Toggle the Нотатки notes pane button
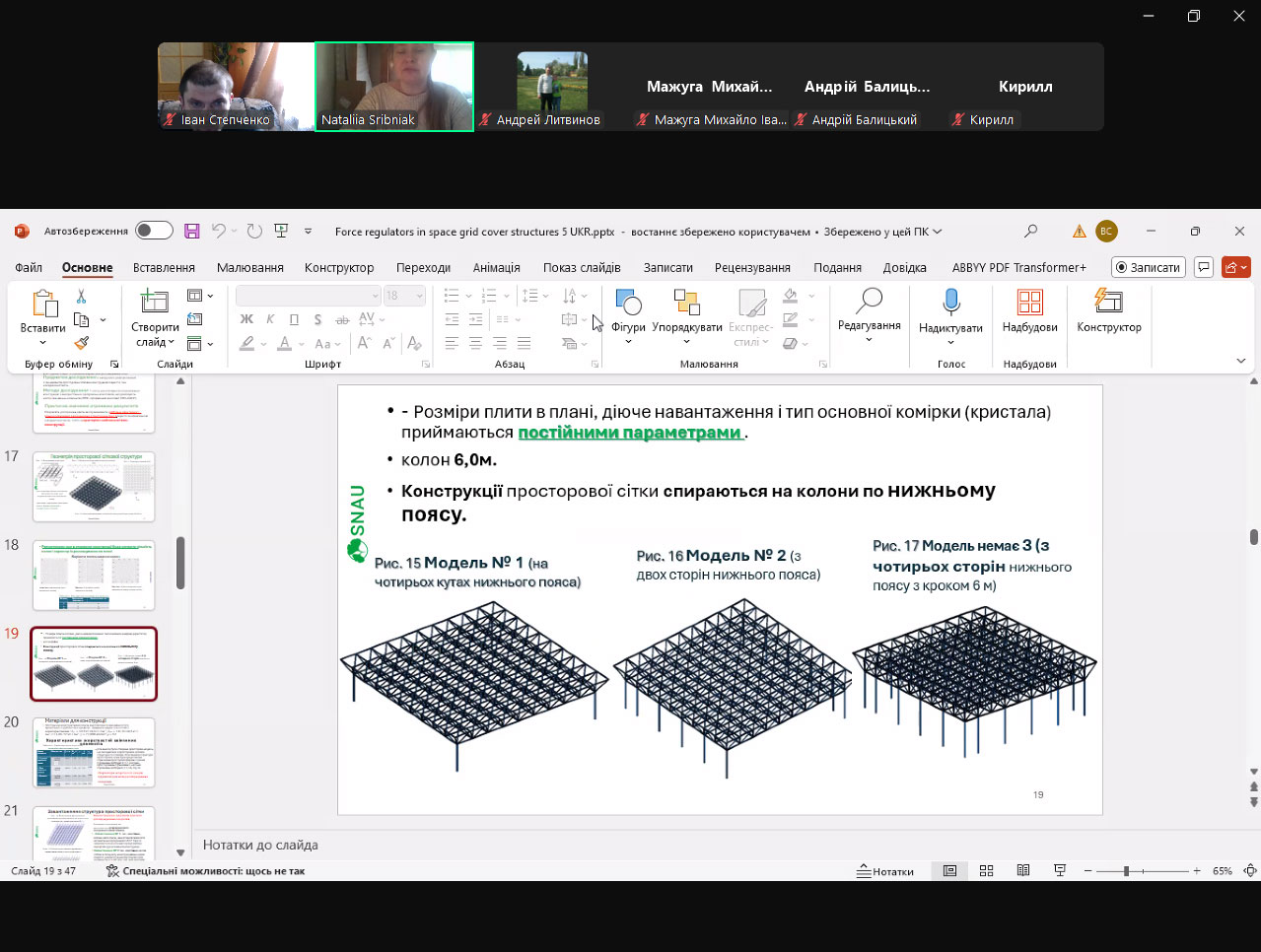This screenshot has width=1261, height=952. tap(885, 871)
